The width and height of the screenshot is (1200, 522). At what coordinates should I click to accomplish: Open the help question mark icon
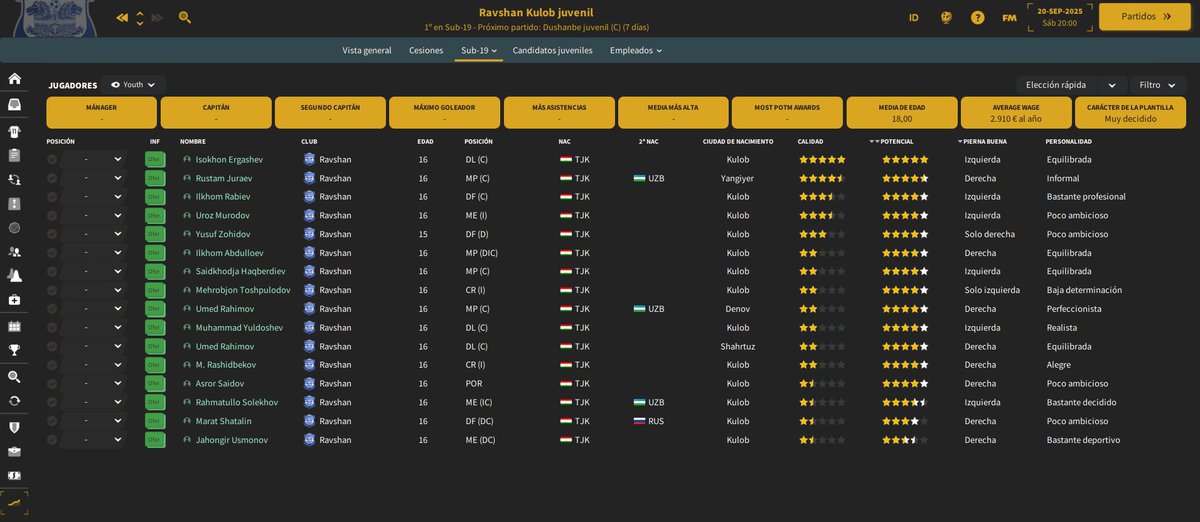[x=978, y=18]
